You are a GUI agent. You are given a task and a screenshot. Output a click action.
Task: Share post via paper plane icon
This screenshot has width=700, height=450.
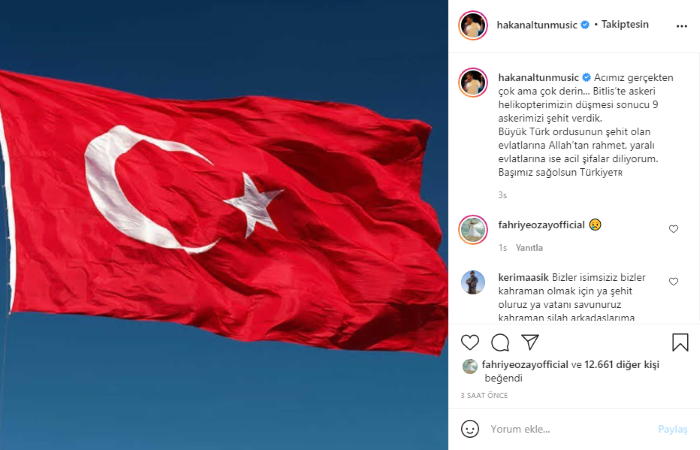click(x=530, y=342)
